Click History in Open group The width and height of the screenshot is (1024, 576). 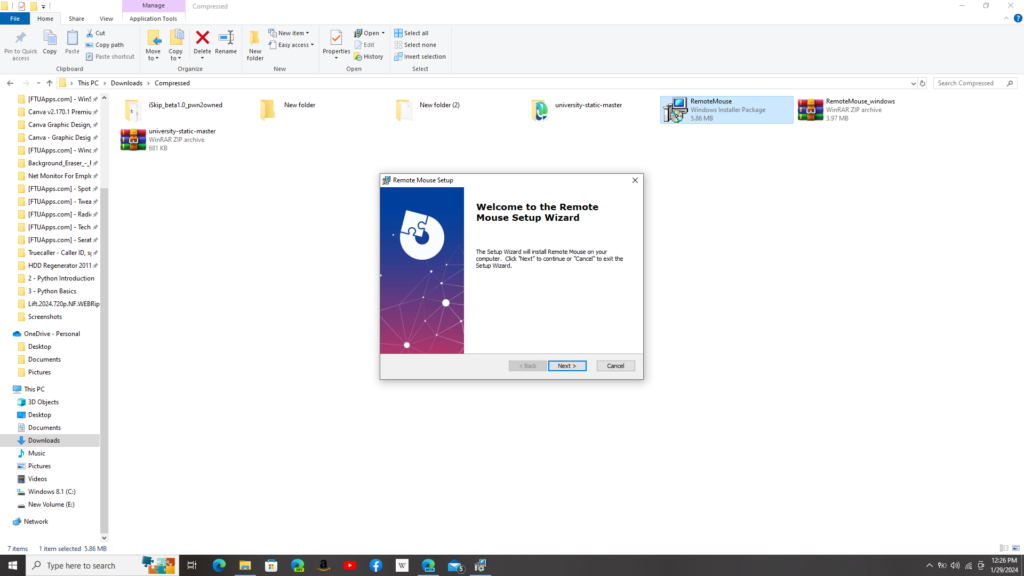tap(369, 56)
